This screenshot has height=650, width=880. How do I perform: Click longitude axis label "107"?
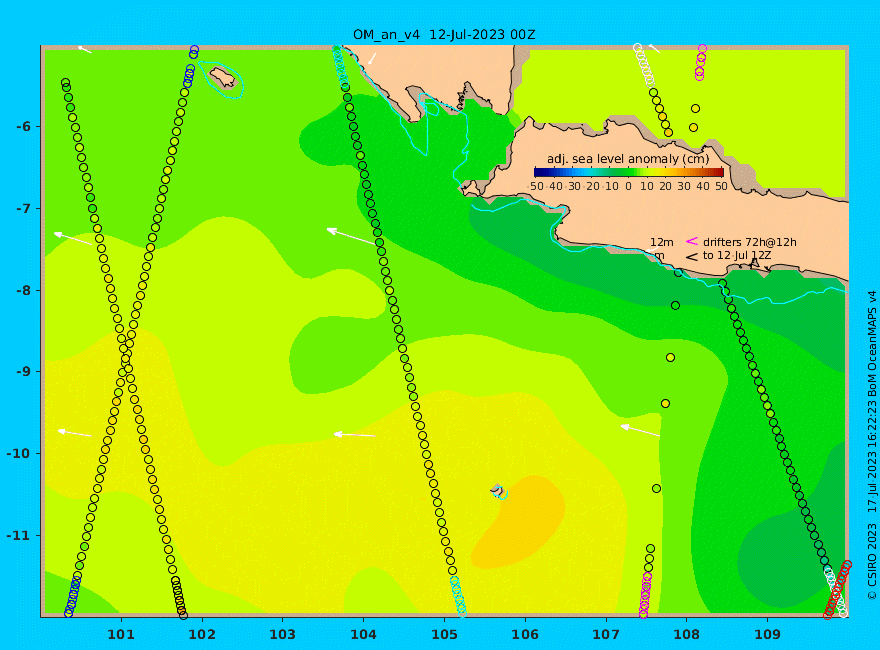(606, 635)
